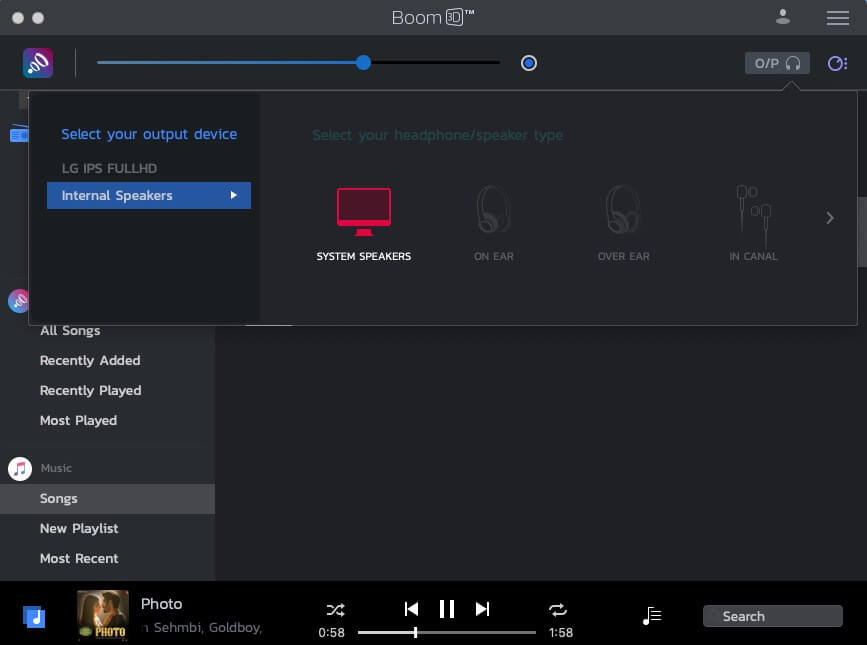
Task: Toggle the O/P output device button
Action: pos(777,63)
